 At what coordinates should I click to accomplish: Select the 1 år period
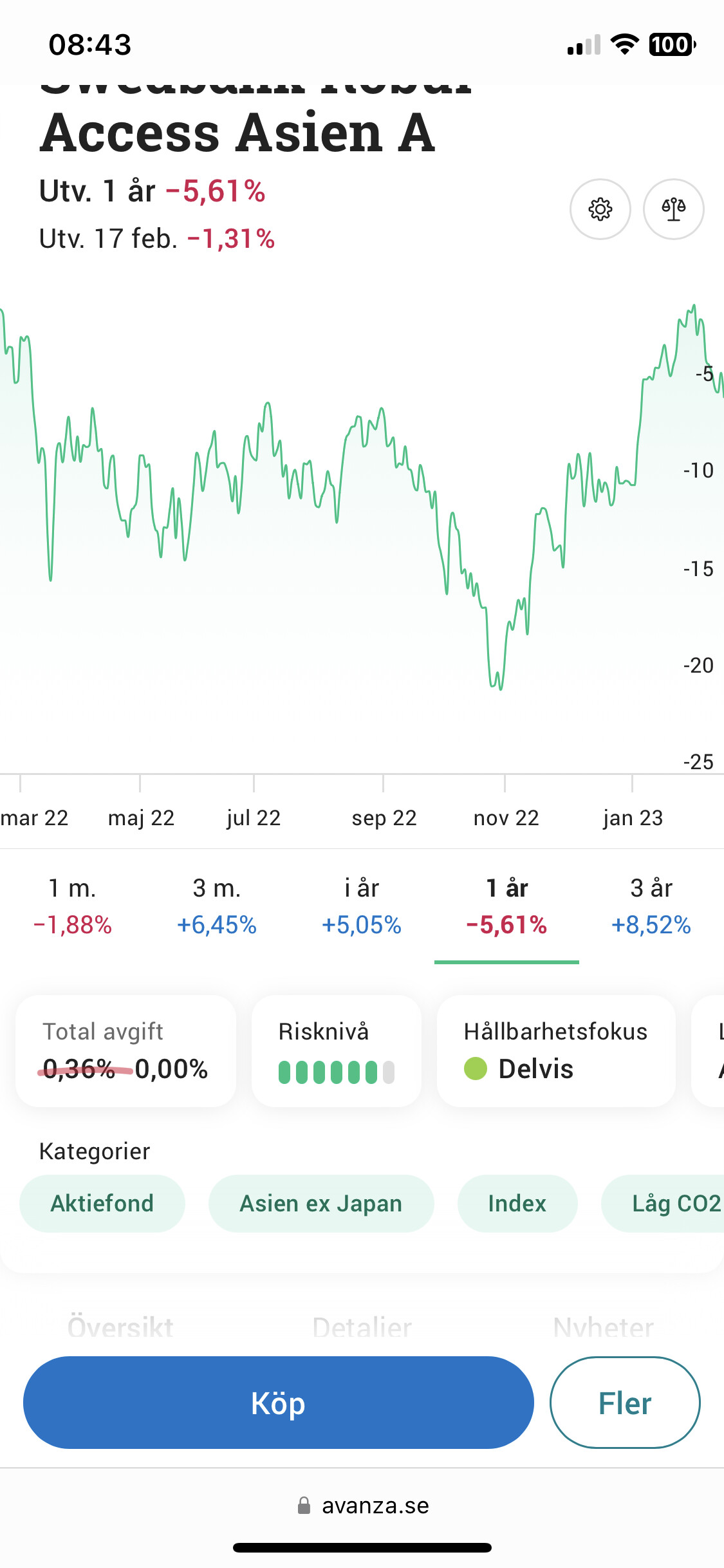tap(506, 906)
